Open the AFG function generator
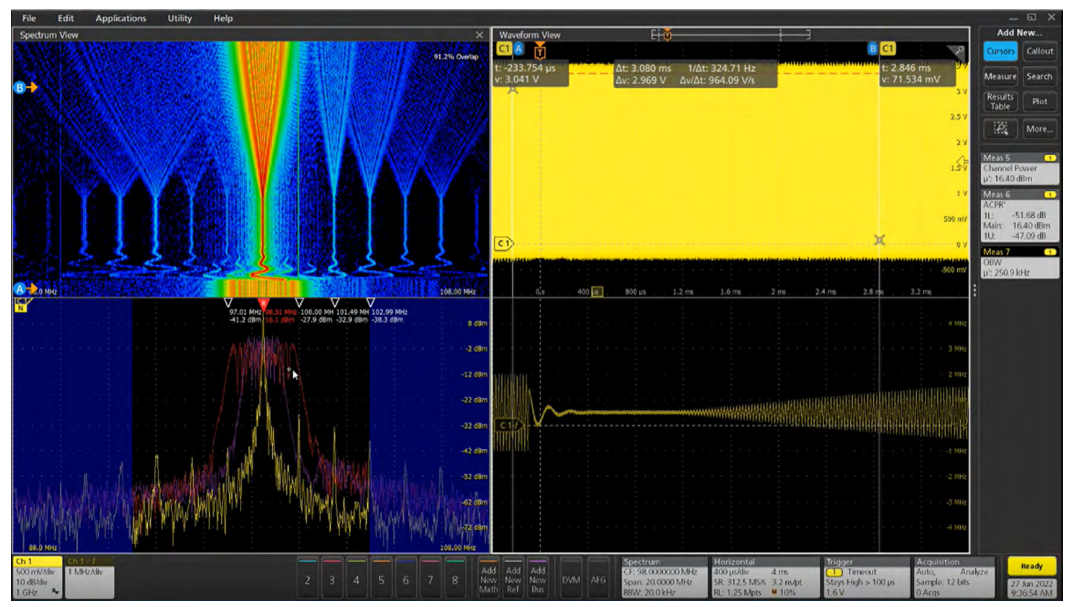 point(598,578)
